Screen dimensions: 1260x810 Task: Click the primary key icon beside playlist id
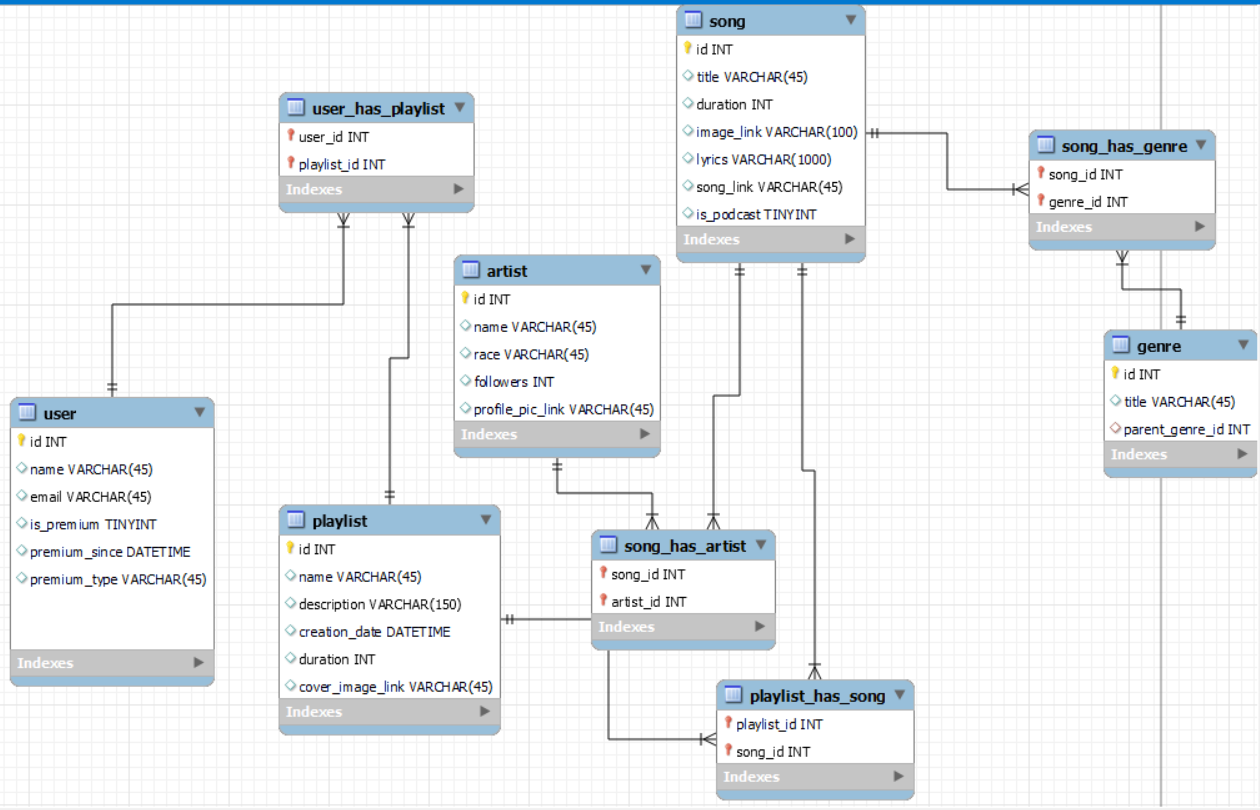(x=287, y=548)
